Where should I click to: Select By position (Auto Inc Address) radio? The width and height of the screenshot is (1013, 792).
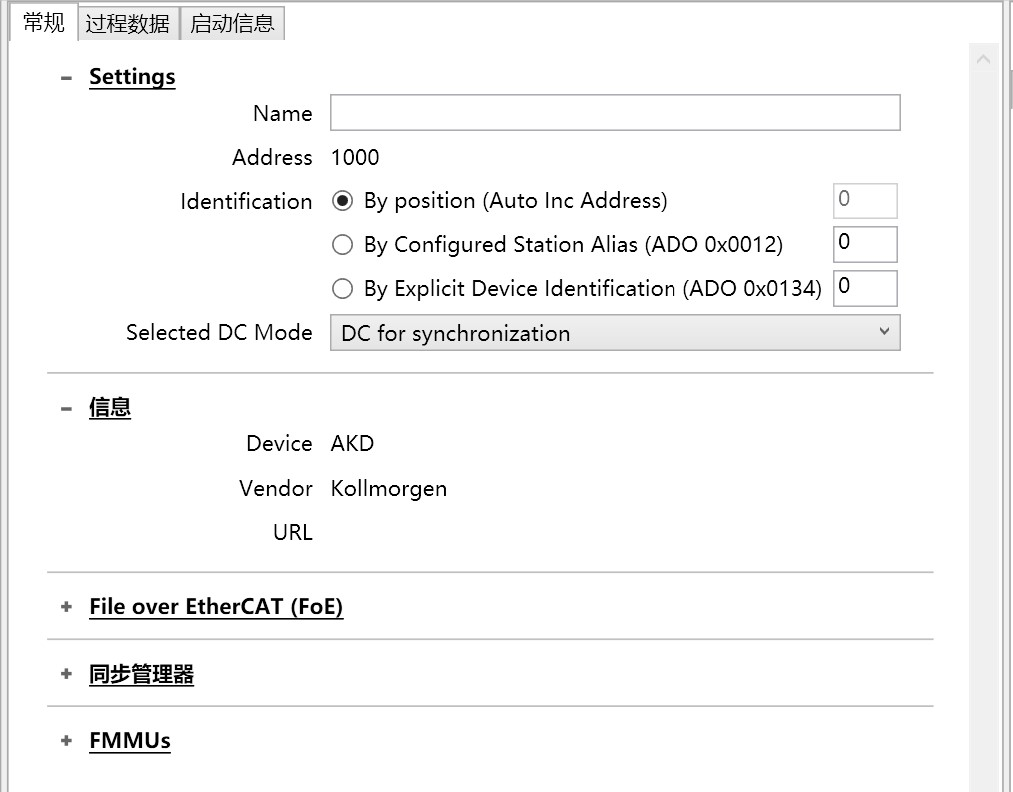(x=343, y=201)
